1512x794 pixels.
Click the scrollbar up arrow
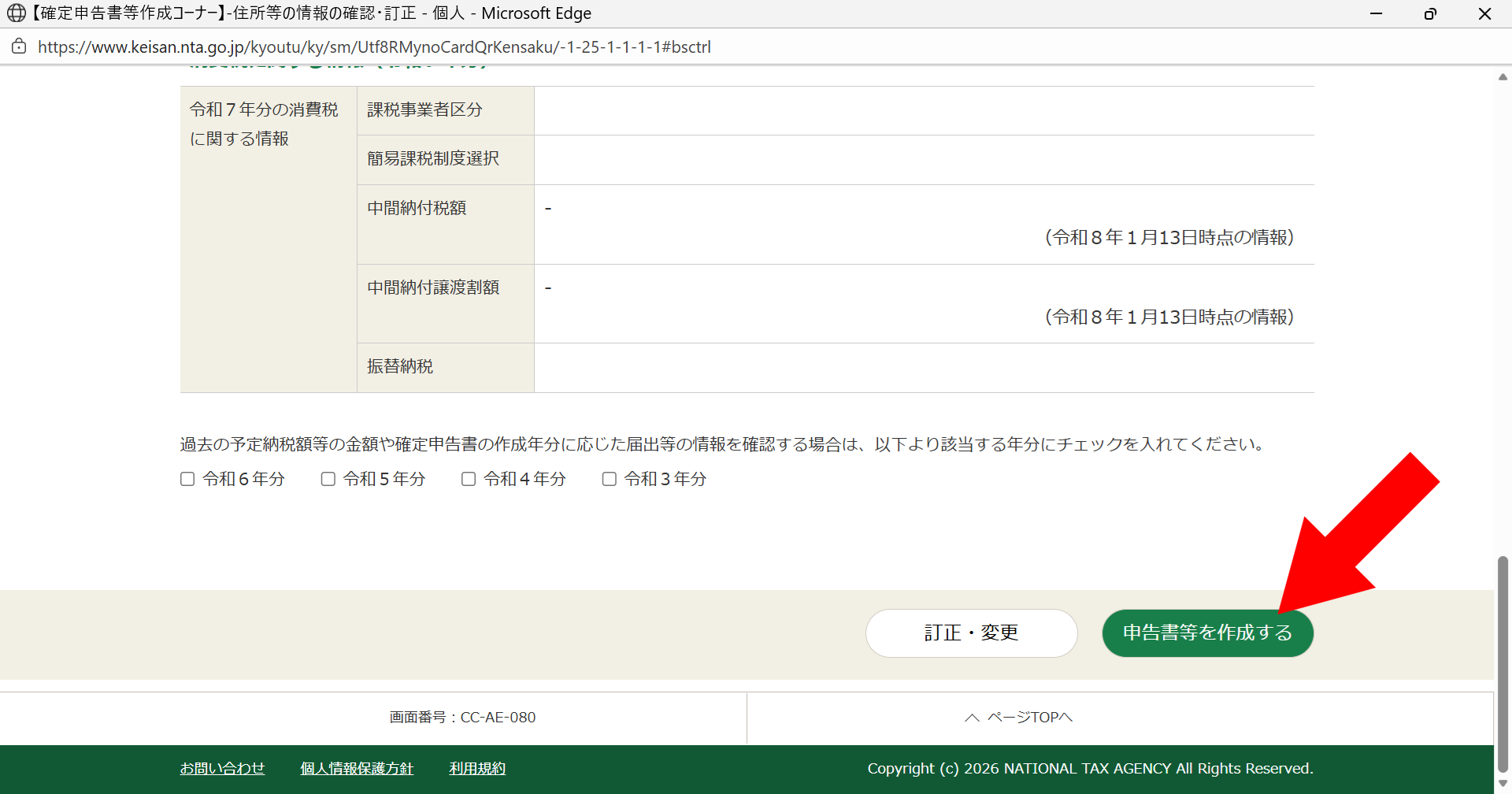coord(1503,77)
